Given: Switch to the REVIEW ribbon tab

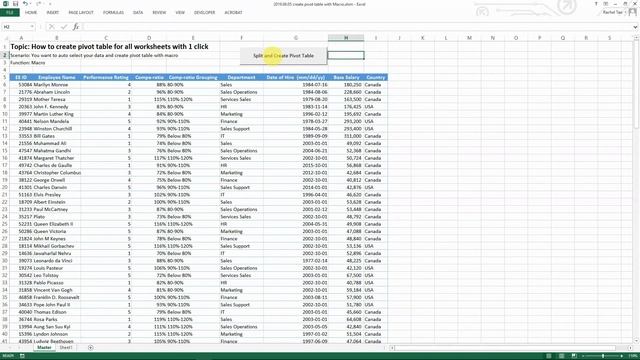Looking at the screenshot, I should (x=159, y=13).
